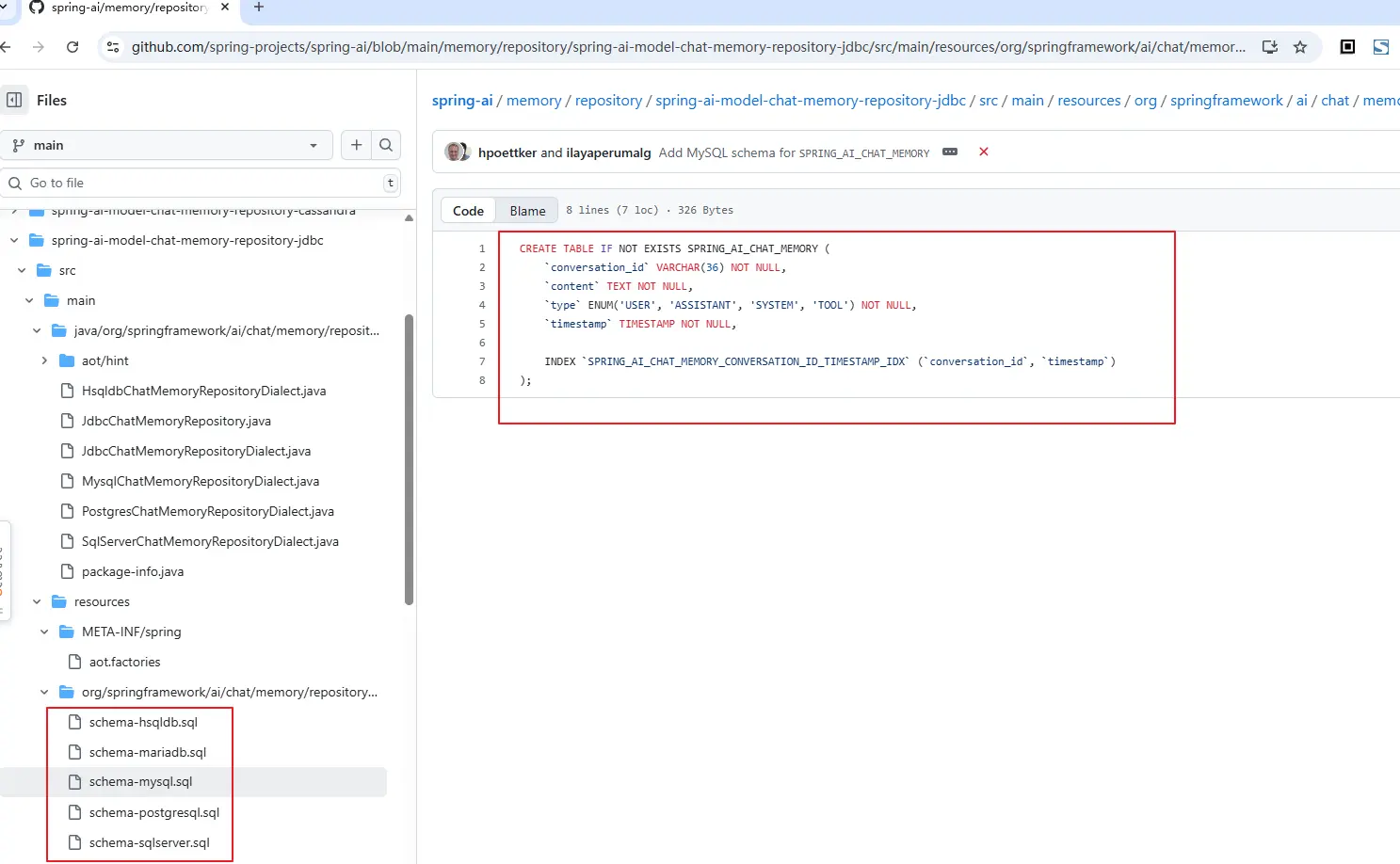Click the add file plus icon
This screenshot has width=1400, height=864.
pos(356,145)
